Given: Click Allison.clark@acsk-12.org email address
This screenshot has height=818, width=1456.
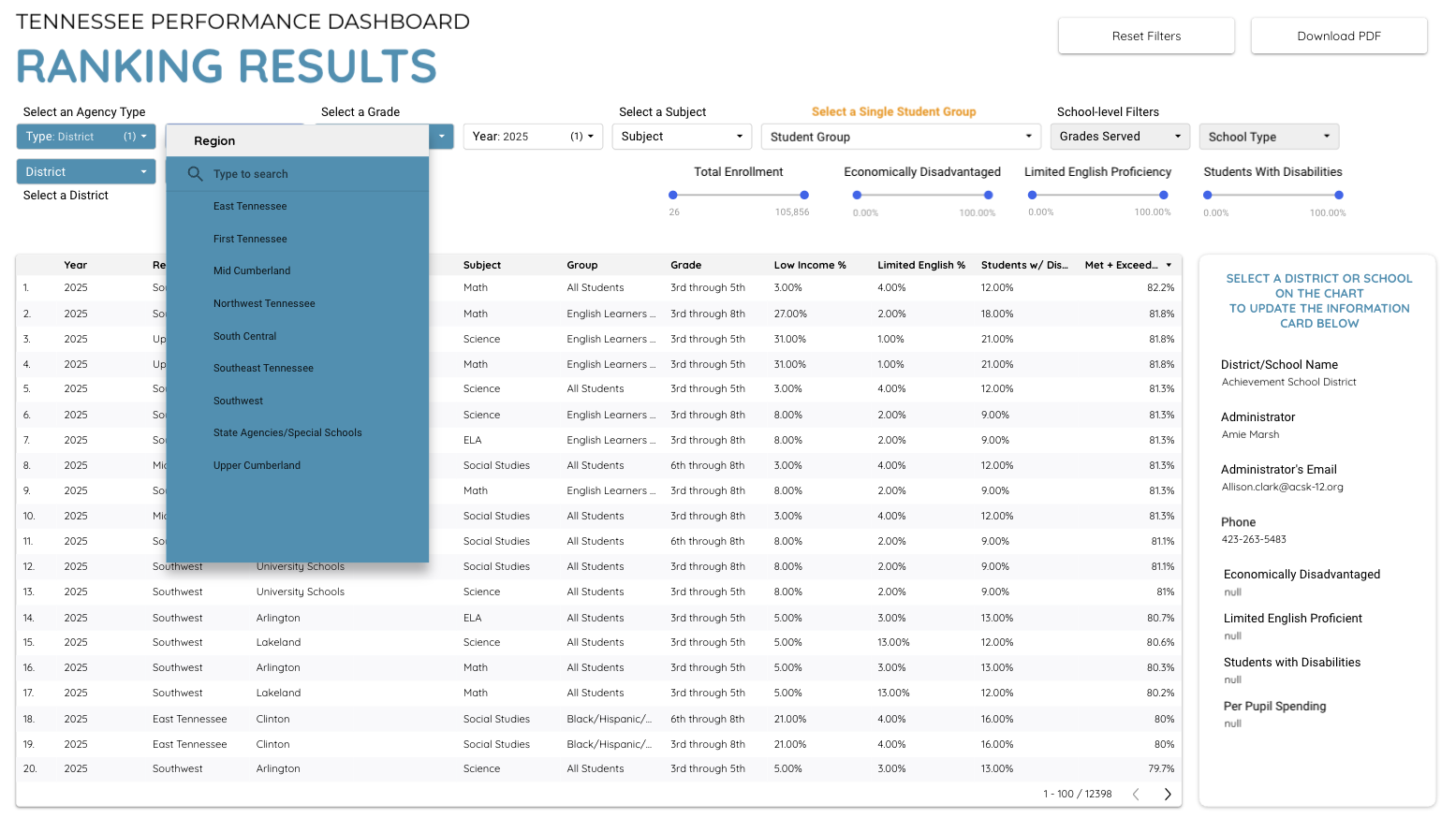Looking at the screenshot, I should coord(1282,487).
